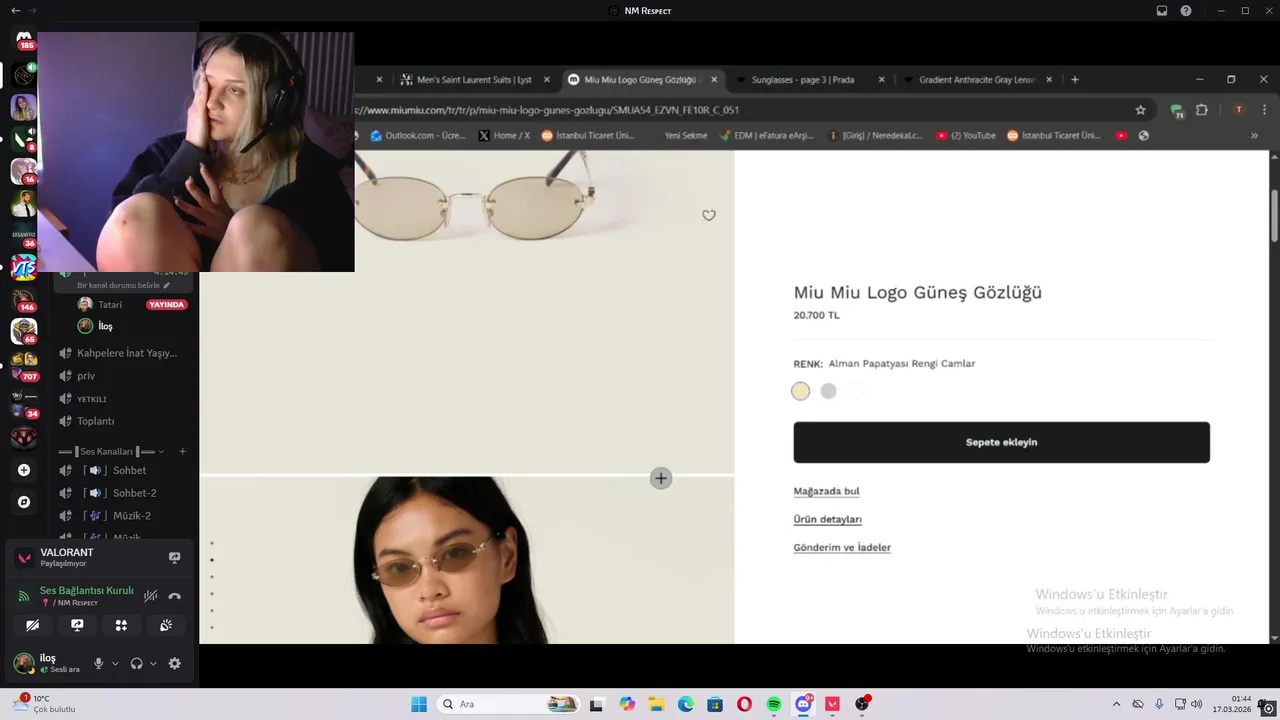Share your screen in Discord
This screenshot has width=1280, height=720.
77,625
